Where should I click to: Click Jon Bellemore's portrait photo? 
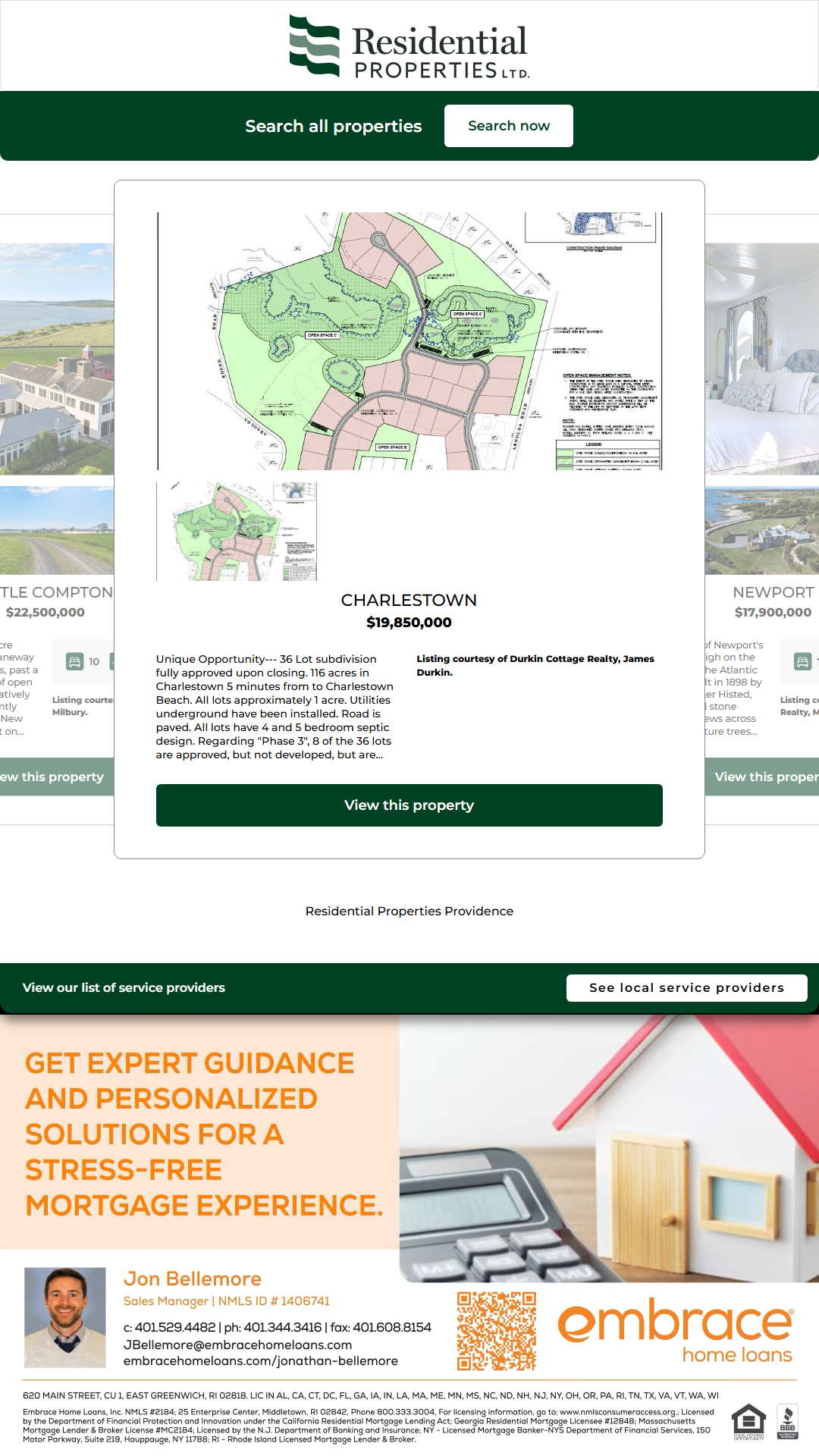pos(65,1317)
